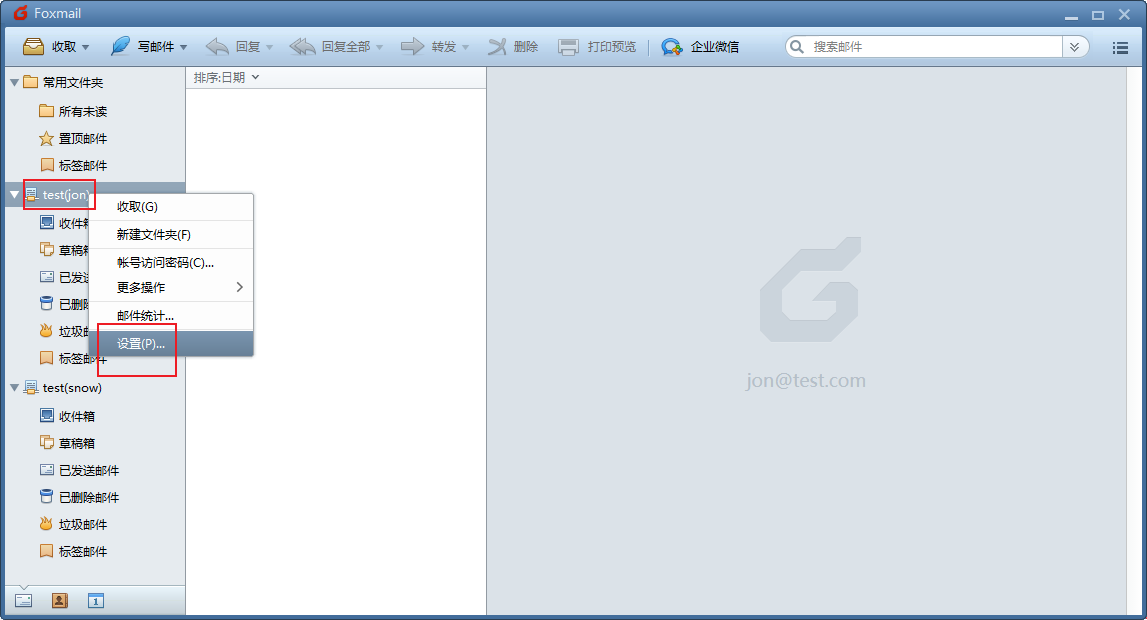Viewport: 1147px width, 620px height.
Task: Click the Receive mail (收取) envelope icon
Action: (34, 47)
